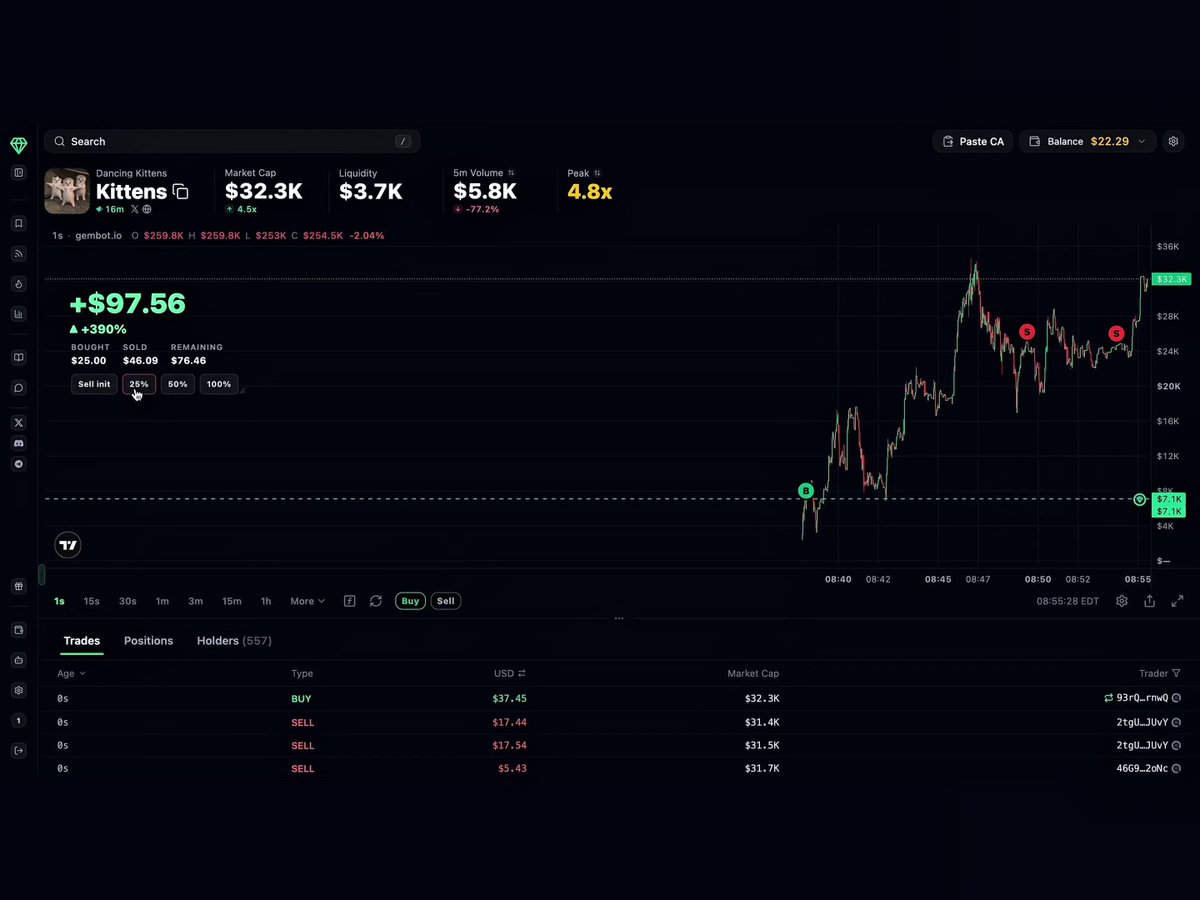Switch to the Positions tab
The width and height of the screenshot is (1200, 900).
[148, 641]
